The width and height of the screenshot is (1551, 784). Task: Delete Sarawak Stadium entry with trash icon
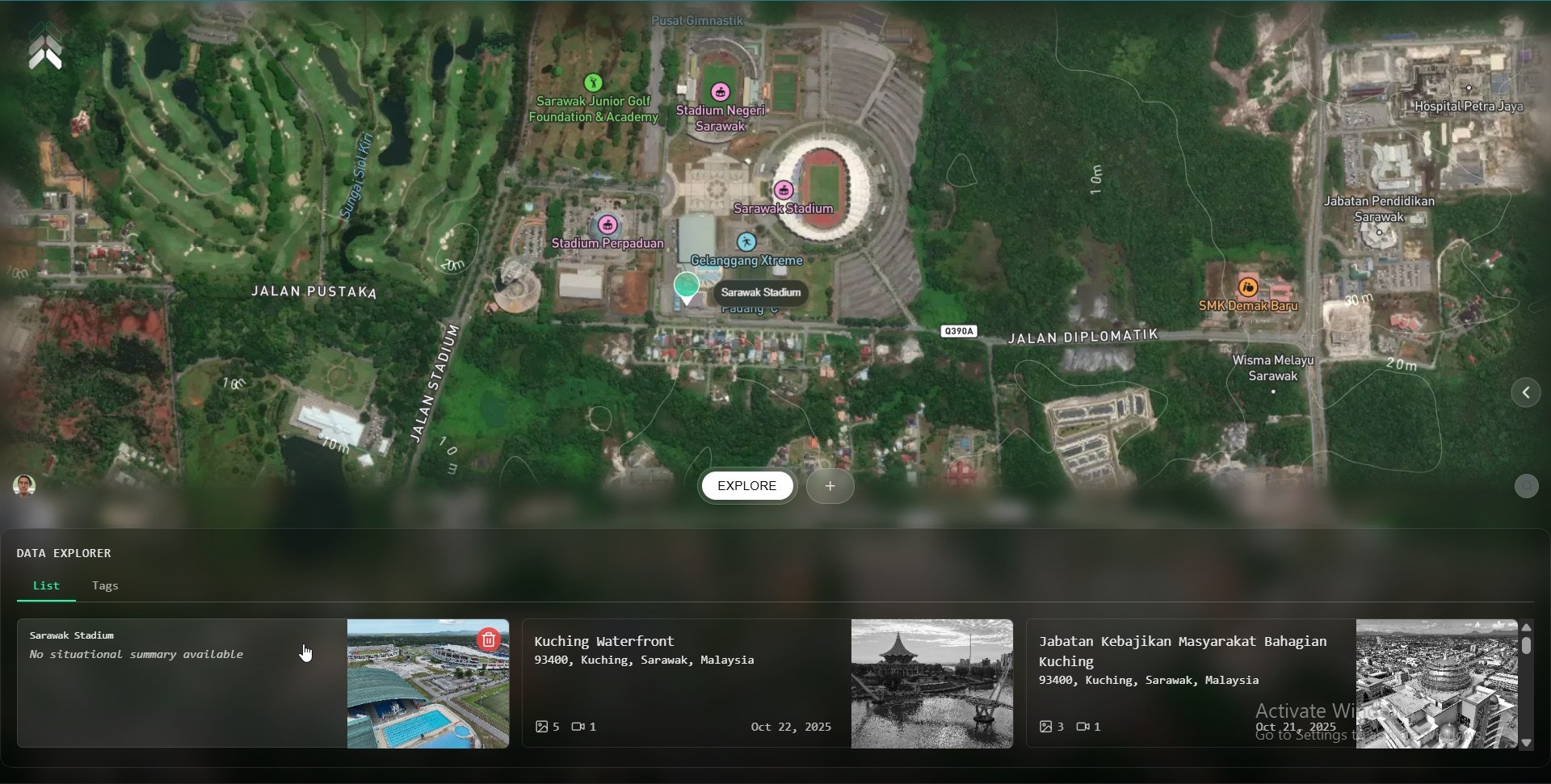[x=488, y=639]
